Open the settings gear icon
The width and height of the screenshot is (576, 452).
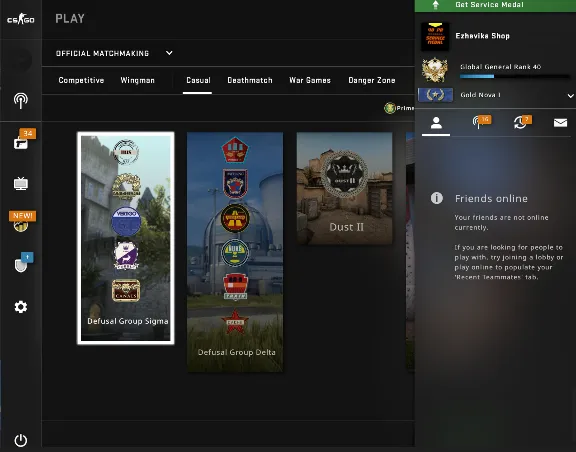click(21, 306)
